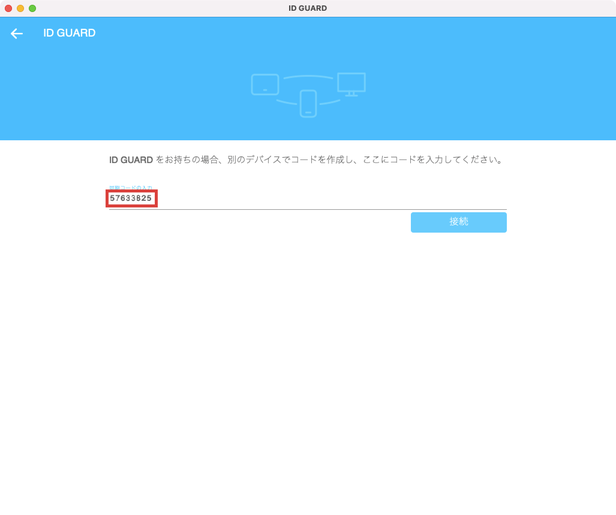This screenshot has width=616, height=515.
Task: Click the ID GUARD header title
Action: pyautogui.click(x=69, y=33)
